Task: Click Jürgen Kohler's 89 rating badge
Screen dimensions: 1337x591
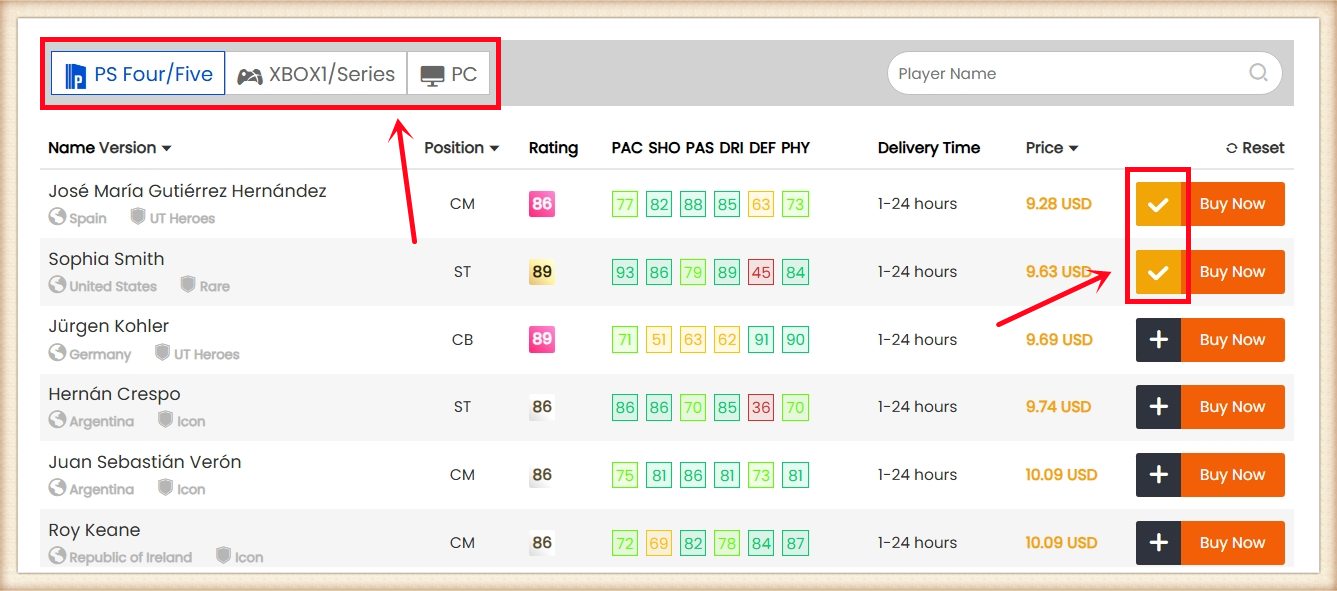Action: [541, 340]
